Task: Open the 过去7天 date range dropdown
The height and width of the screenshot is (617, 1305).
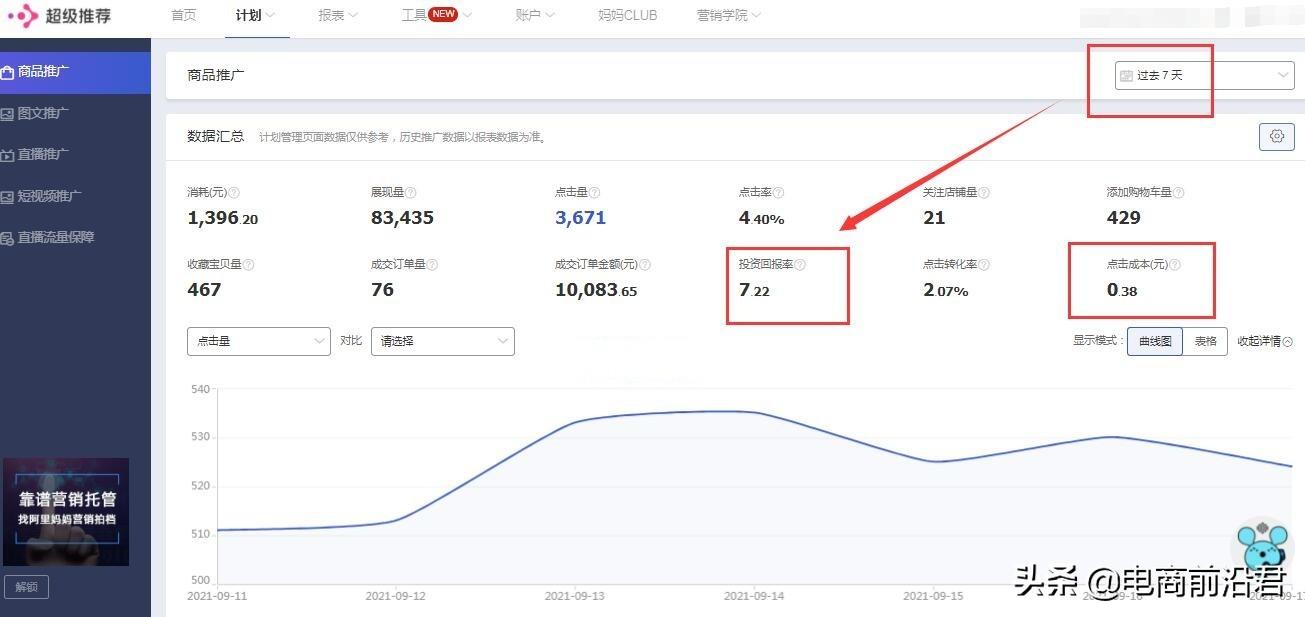Action: coord(1205,75)
